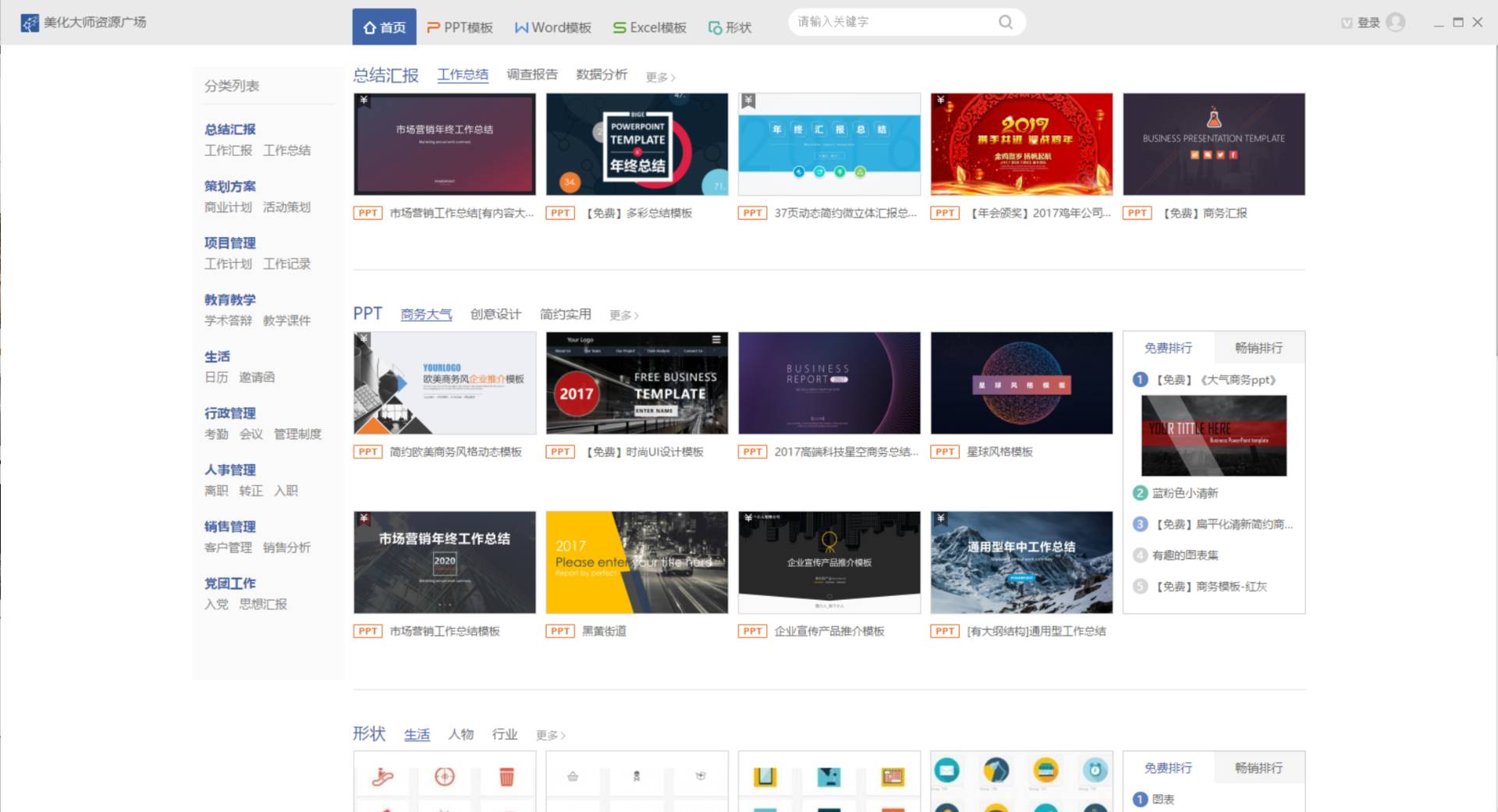Expand 更多 in the PPT section
Viewport: 1498px width, 812px height.
coord(623,315)
